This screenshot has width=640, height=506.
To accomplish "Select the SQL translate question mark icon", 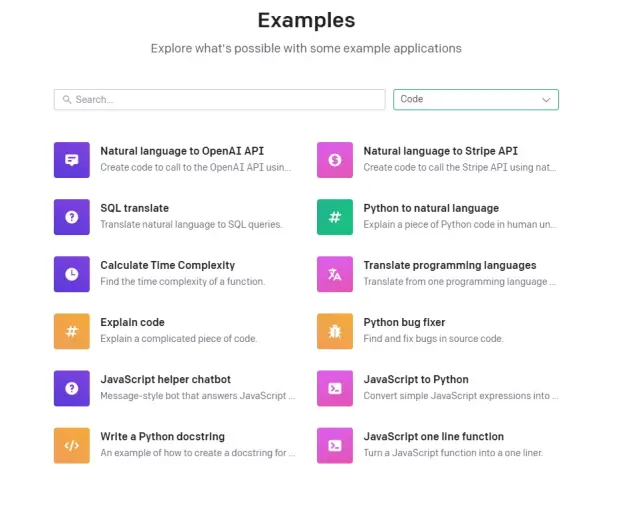I will 72,217.
